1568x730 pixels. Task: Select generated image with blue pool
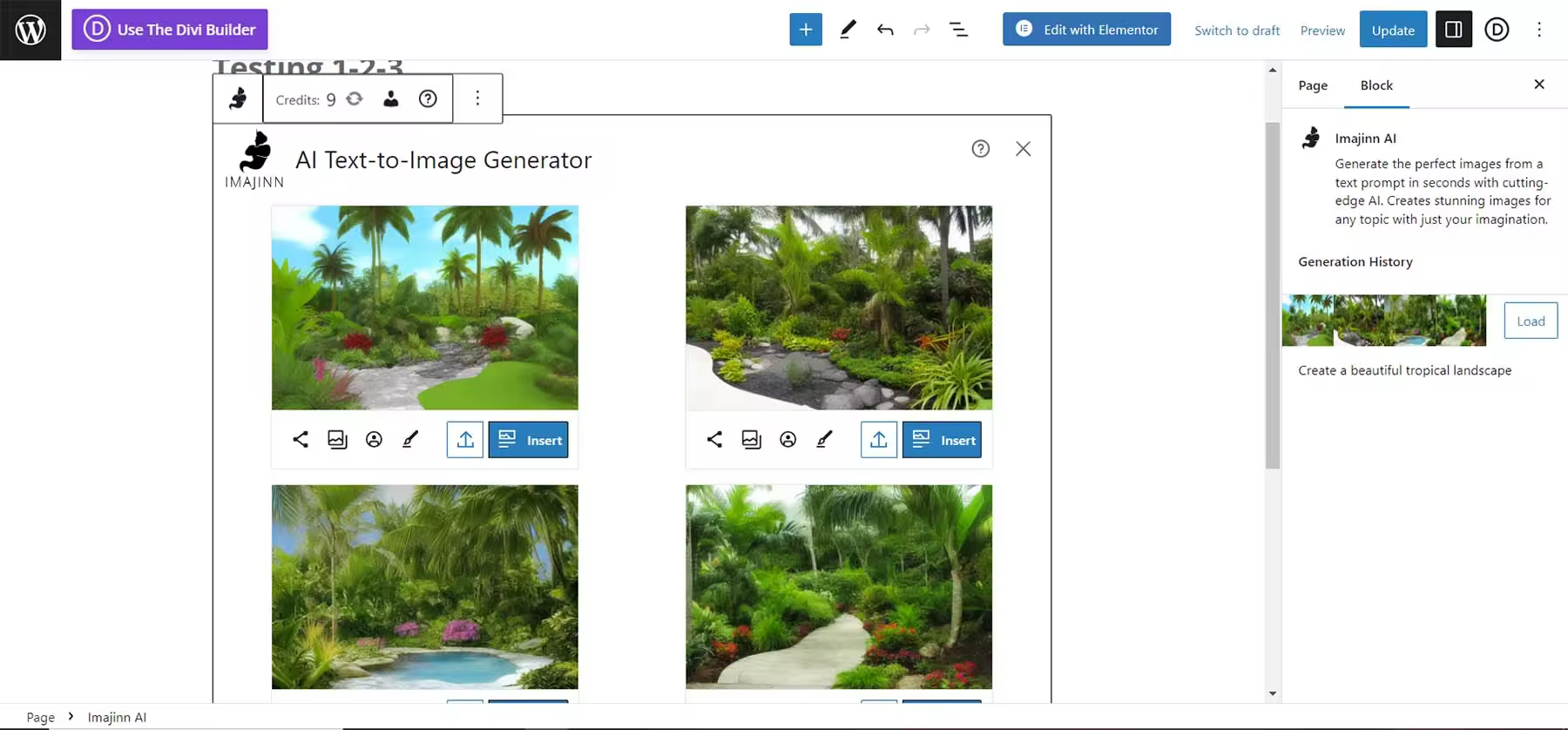425,587
